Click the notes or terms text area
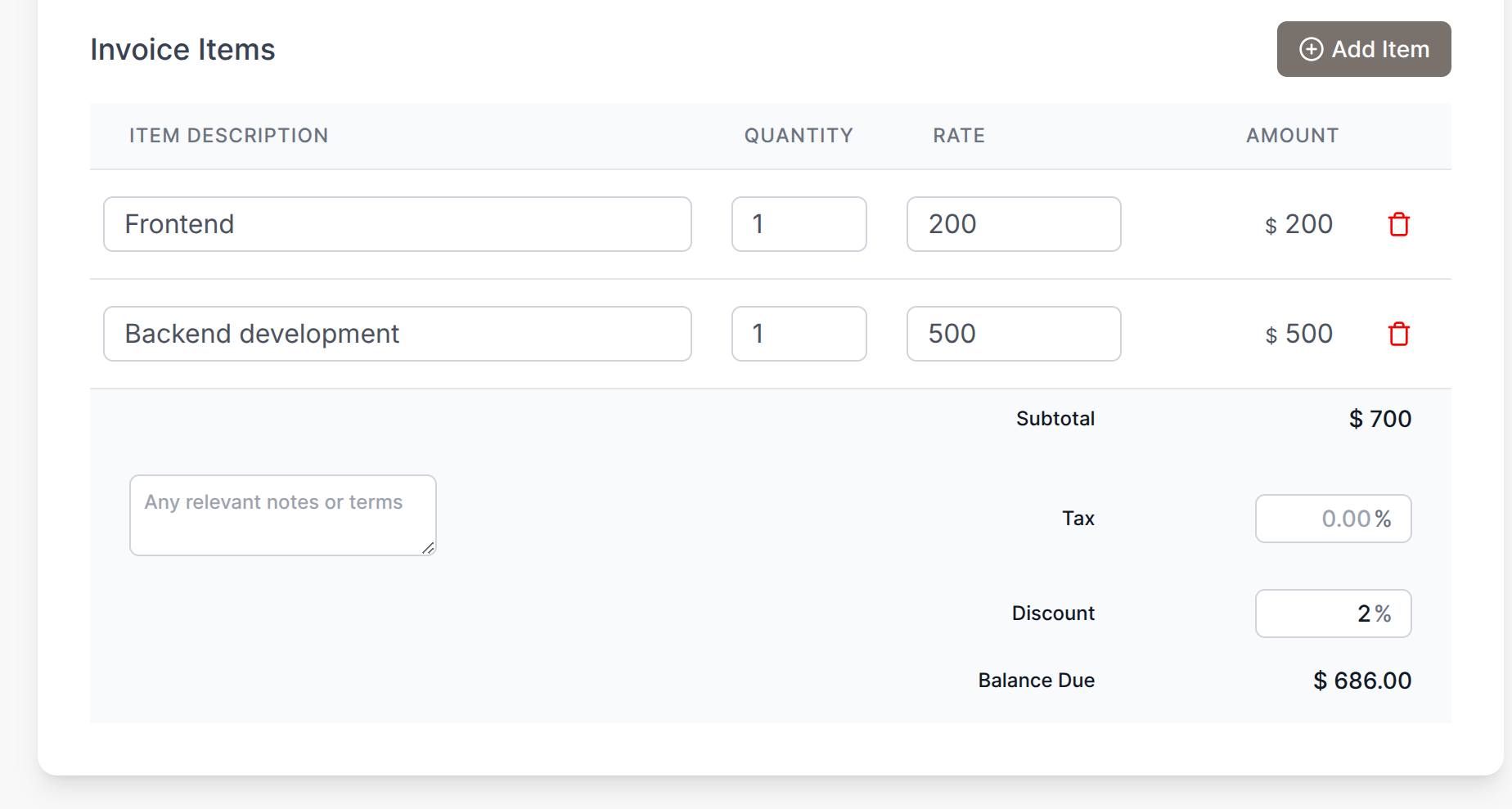 click(x=282, y=515)
